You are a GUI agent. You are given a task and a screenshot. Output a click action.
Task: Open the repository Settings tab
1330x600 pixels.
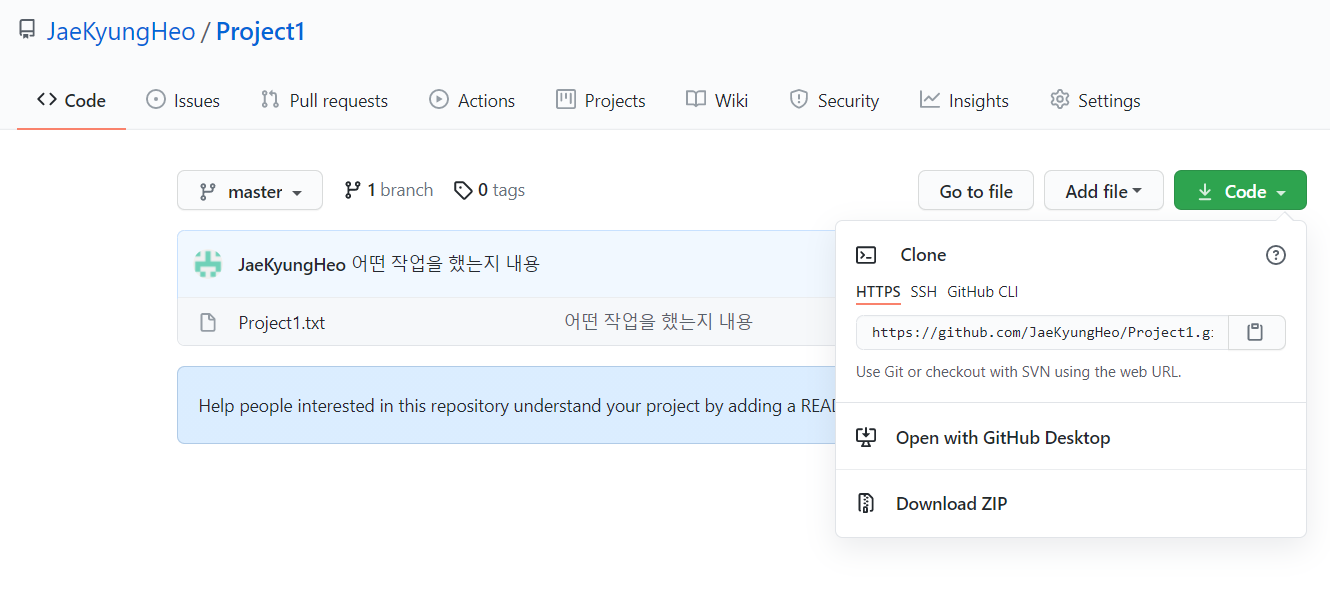coord(1095,100)
